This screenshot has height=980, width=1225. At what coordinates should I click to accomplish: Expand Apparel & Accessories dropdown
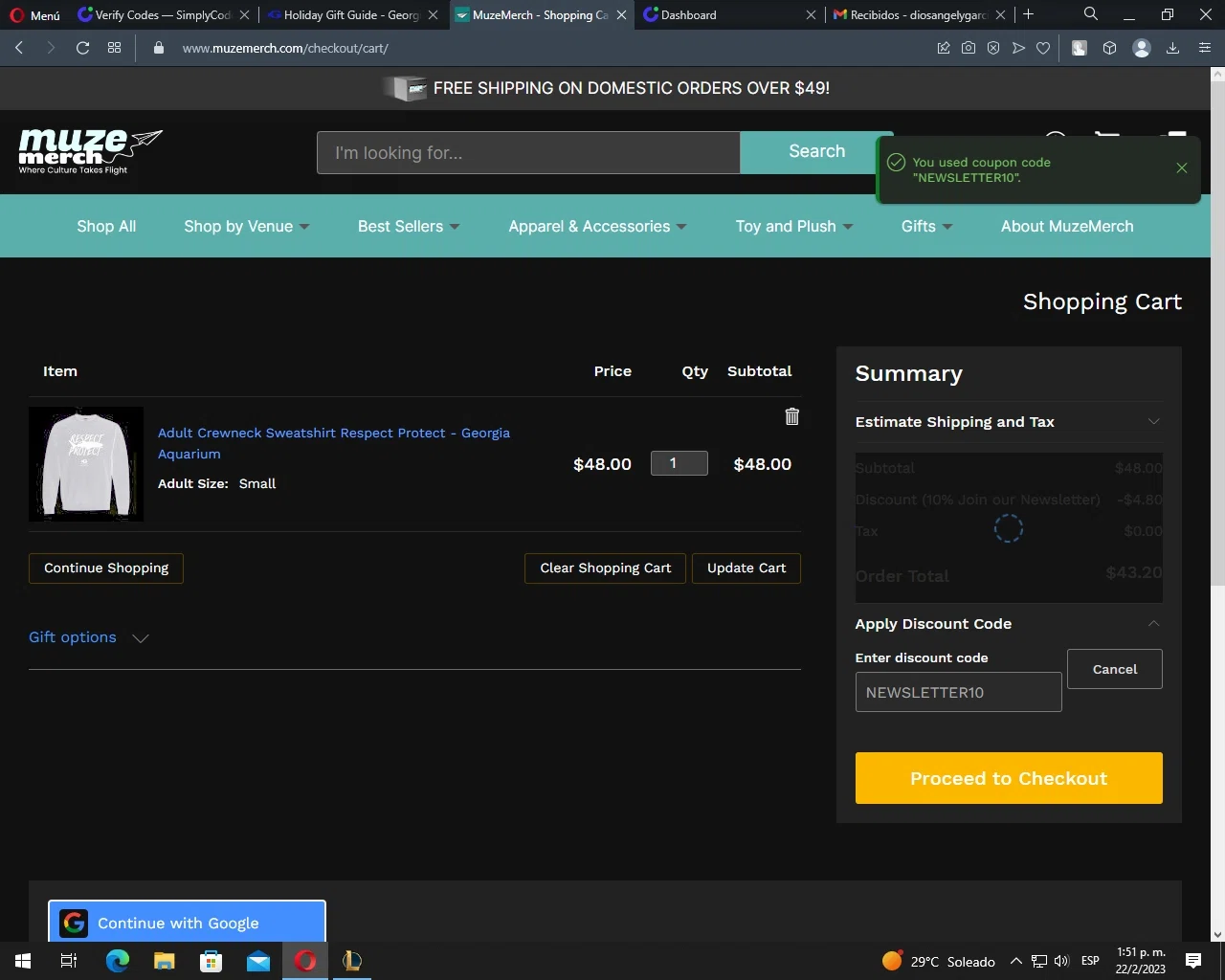pos(597,227)
